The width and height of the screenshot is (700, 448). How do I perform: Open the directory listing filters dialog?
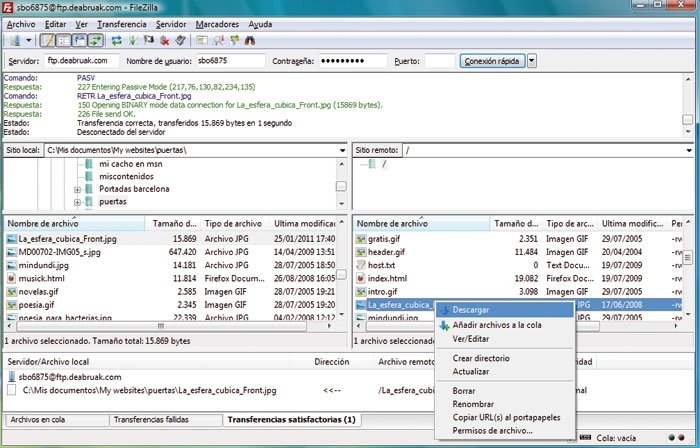point(202,41)
